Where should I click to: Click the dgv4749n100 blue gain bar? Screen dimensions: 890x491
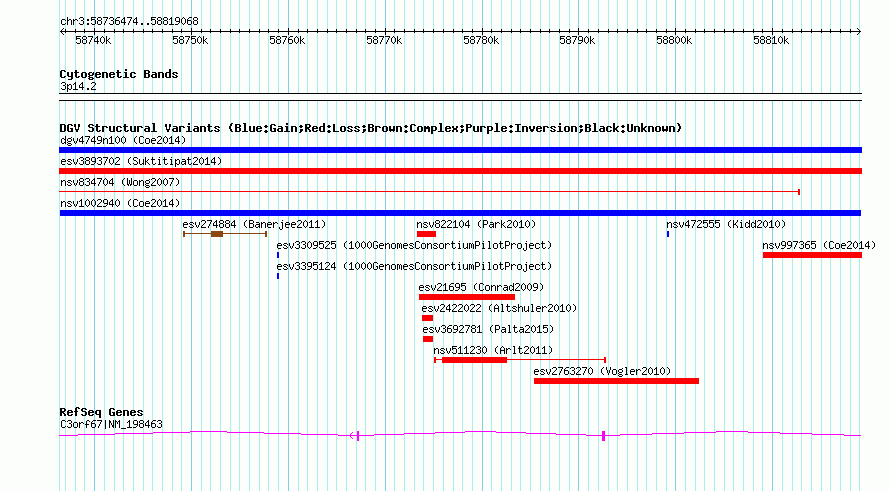pos(460,150)
